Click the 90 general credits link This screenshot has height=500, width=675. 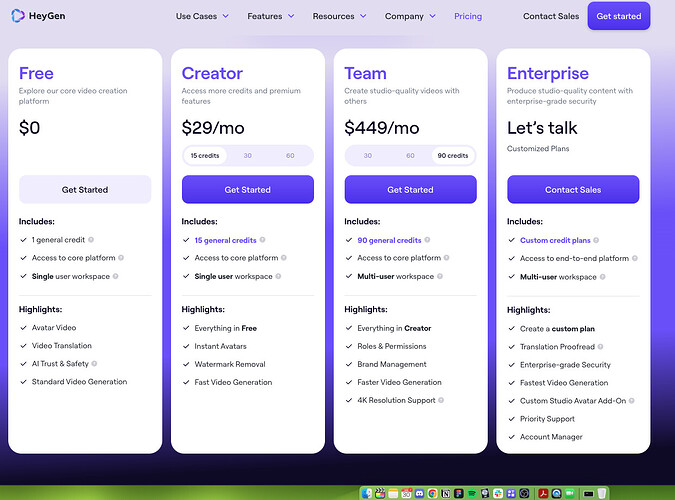(x=389, y=240)
